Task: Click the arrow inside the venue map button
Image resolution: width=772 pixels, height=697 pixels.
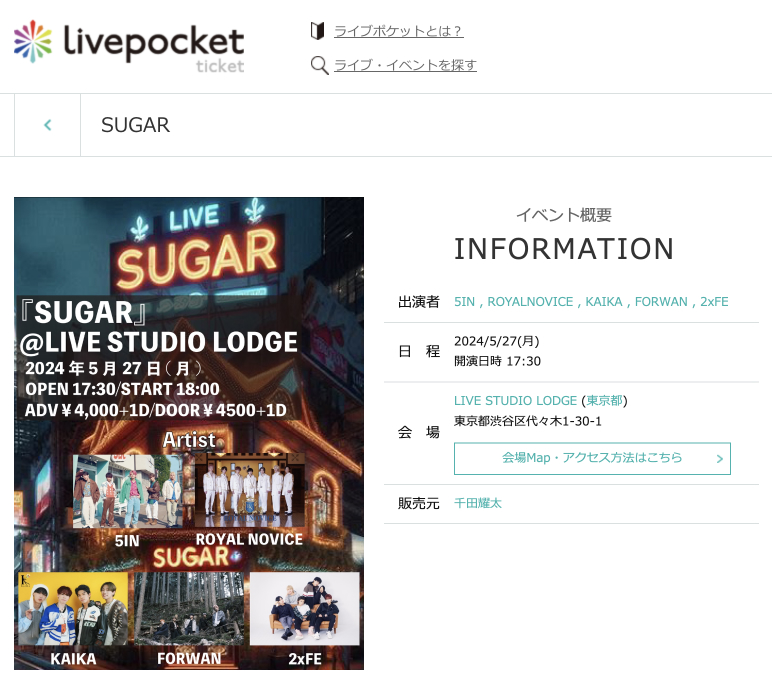Action: pos(719,459)
